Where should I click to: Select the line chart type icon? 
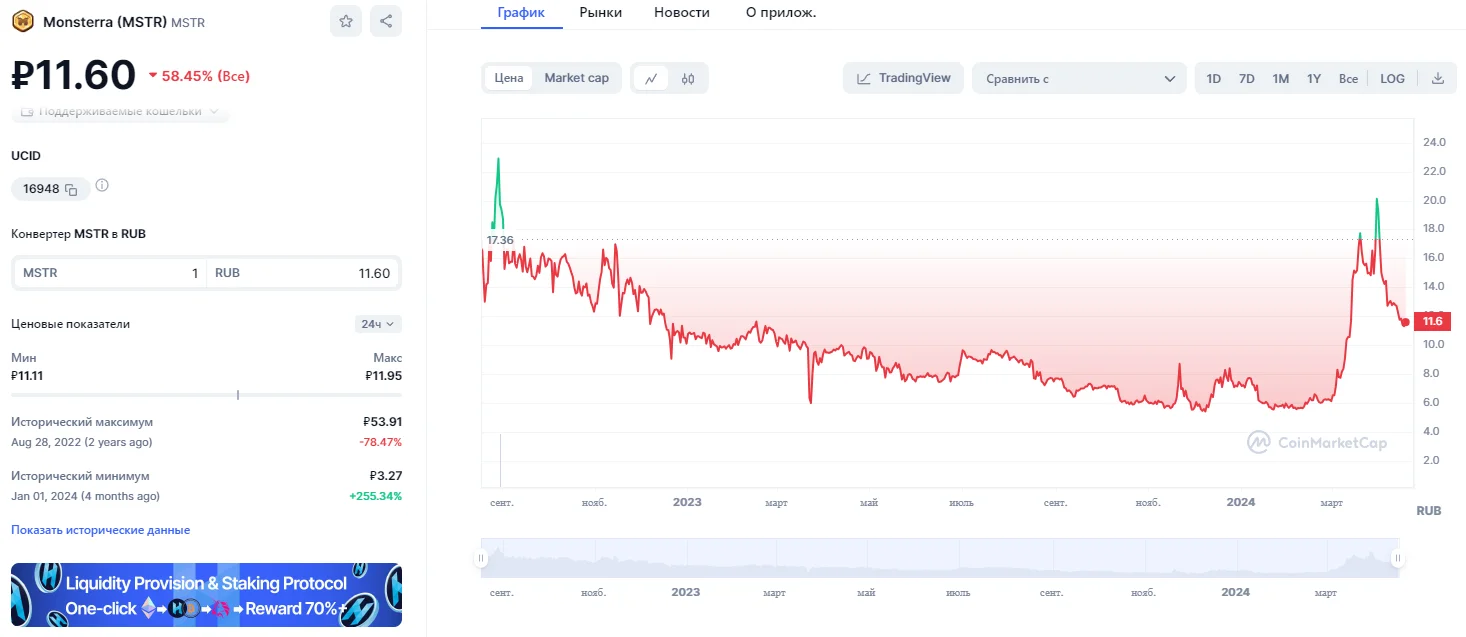tap(651, 78)
